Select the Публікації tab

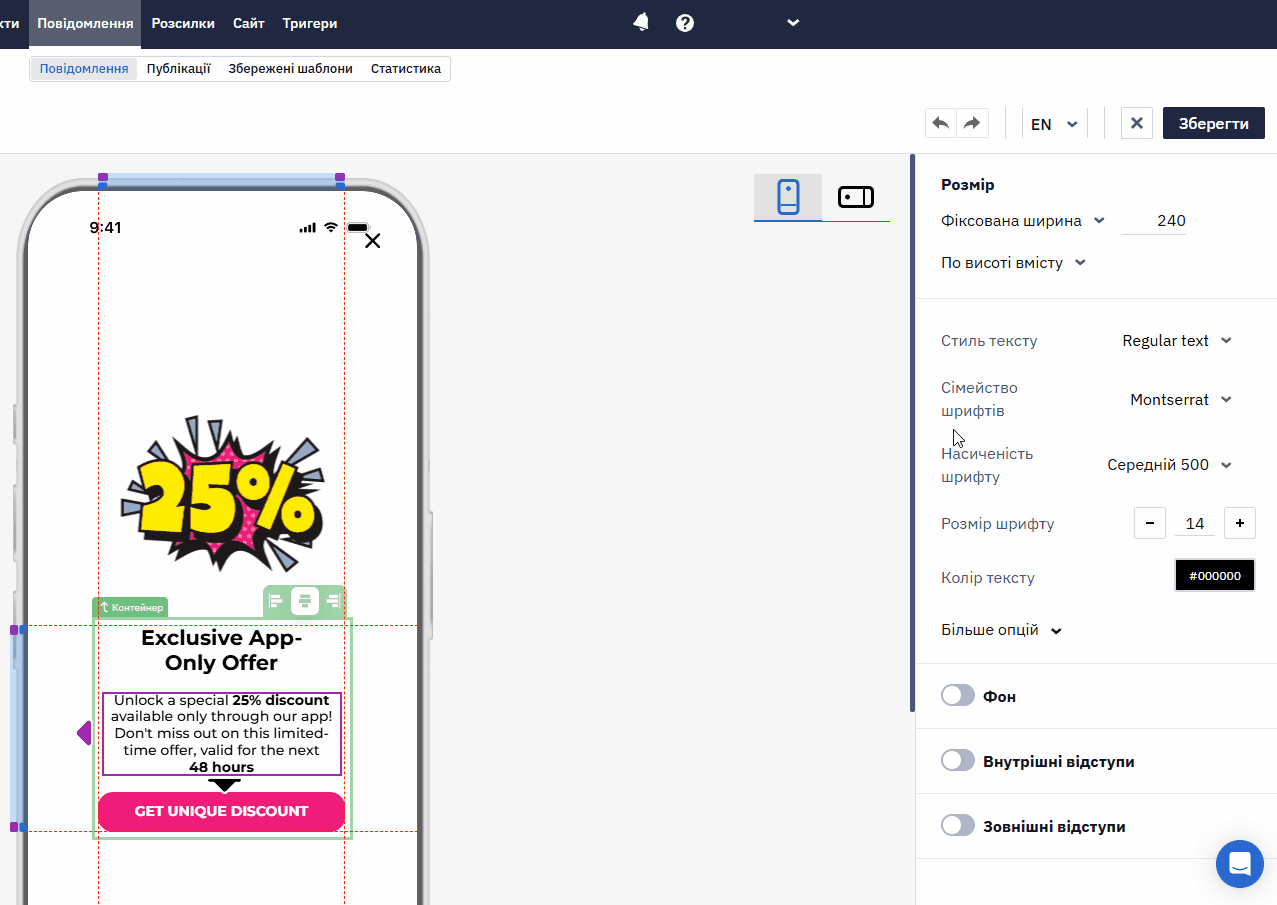pos(178,69)
